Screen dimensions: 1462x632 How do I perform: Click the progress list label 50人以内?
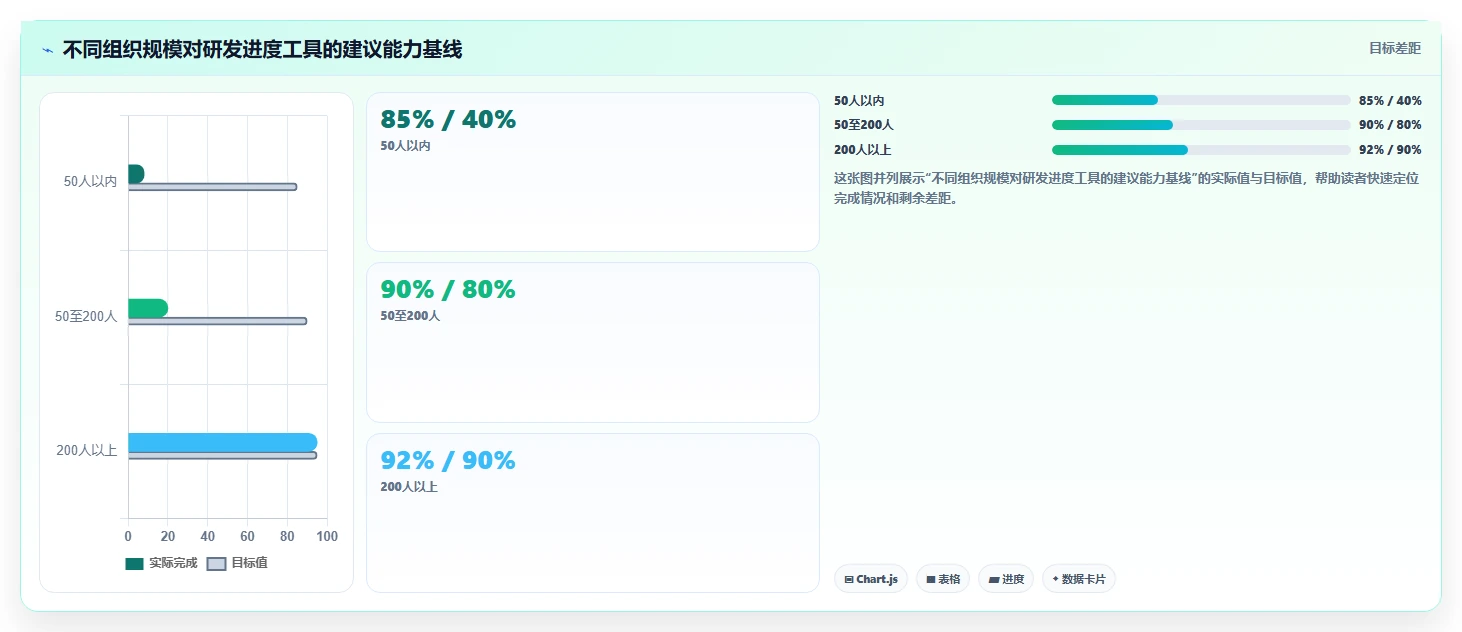coord(859,101)
